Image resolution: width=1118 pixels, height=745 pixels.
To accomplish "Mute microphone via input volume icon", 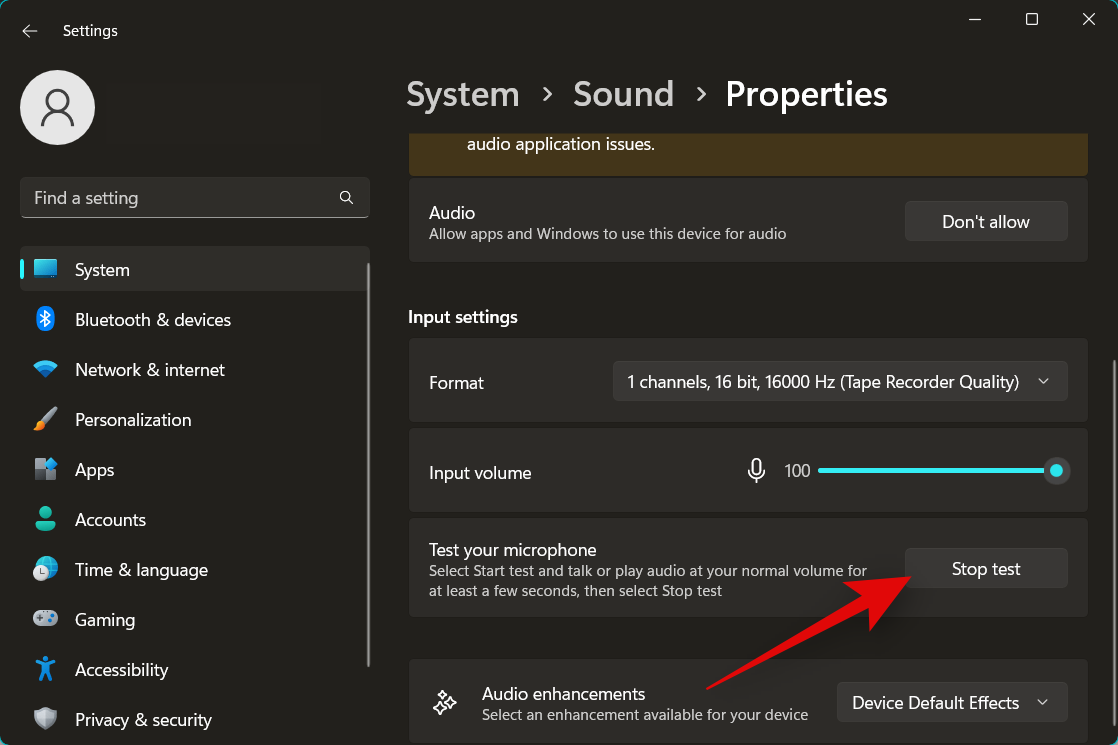I will point(757,471).
